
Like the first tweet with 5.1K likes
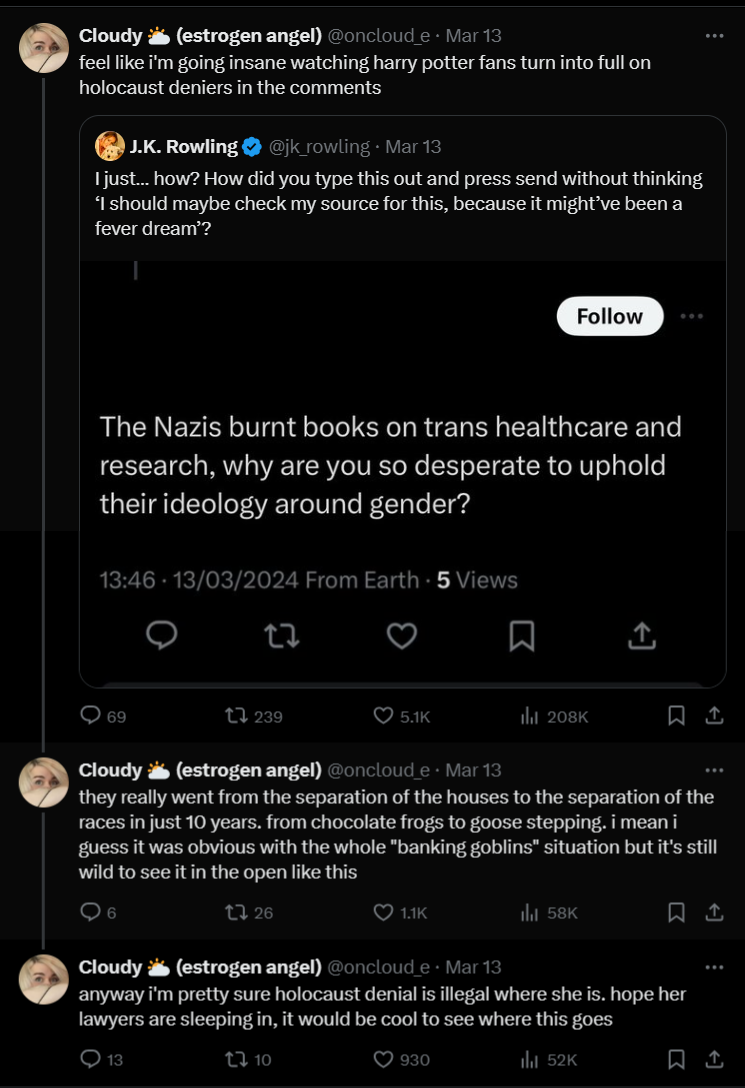tap(384, 716)
